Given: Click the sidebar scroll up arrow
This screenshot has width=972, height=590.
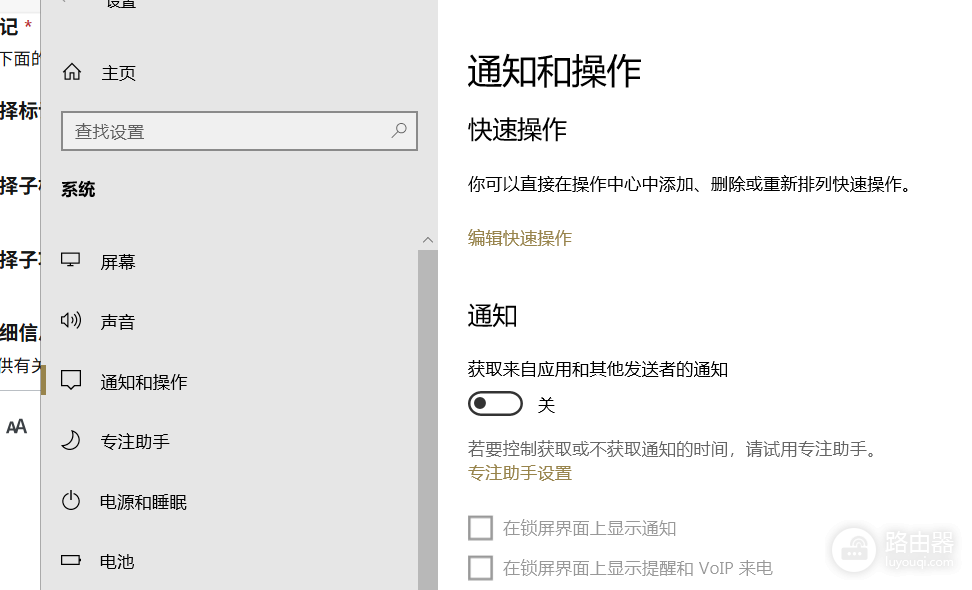Looking at the screenshot, I should pos(428,240).
